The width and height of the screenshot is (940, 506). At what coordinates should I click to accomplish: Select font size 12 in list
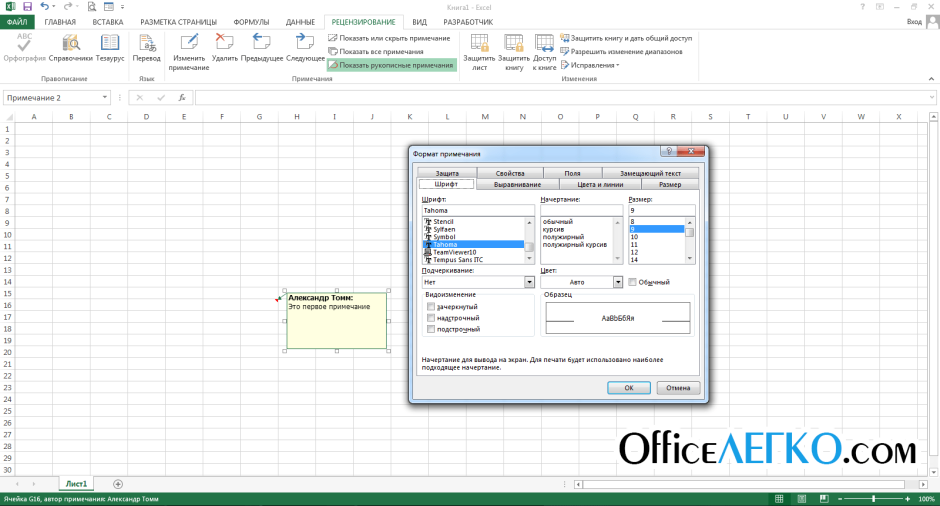(634, 252)
